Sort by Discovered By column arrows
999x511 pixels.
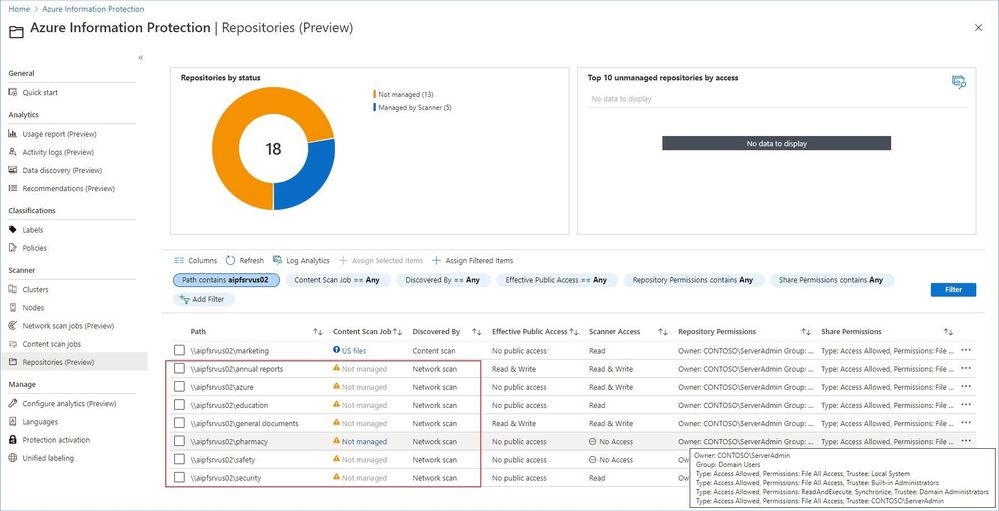[477, 332]
